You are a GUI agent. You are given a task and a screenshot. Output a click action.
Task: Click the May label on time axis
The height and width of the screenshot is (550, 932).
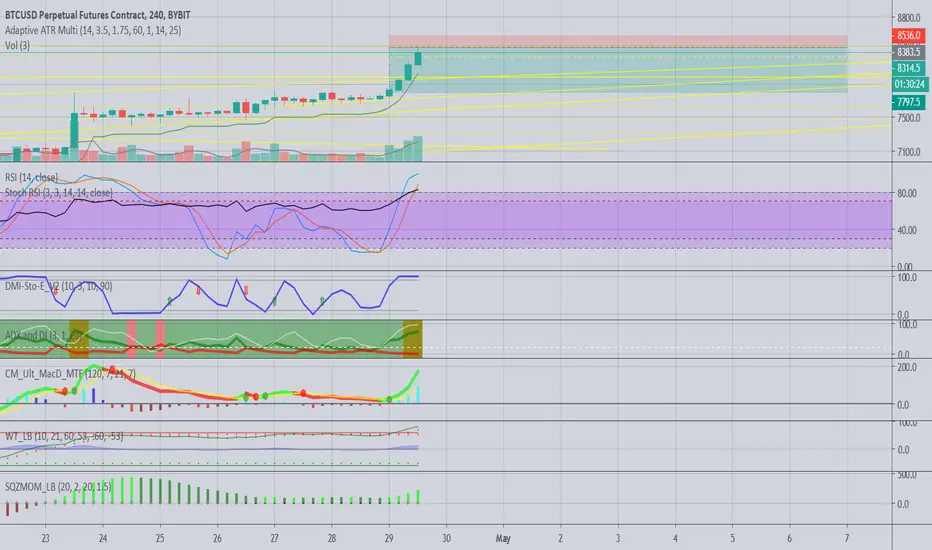click(503, 538)
